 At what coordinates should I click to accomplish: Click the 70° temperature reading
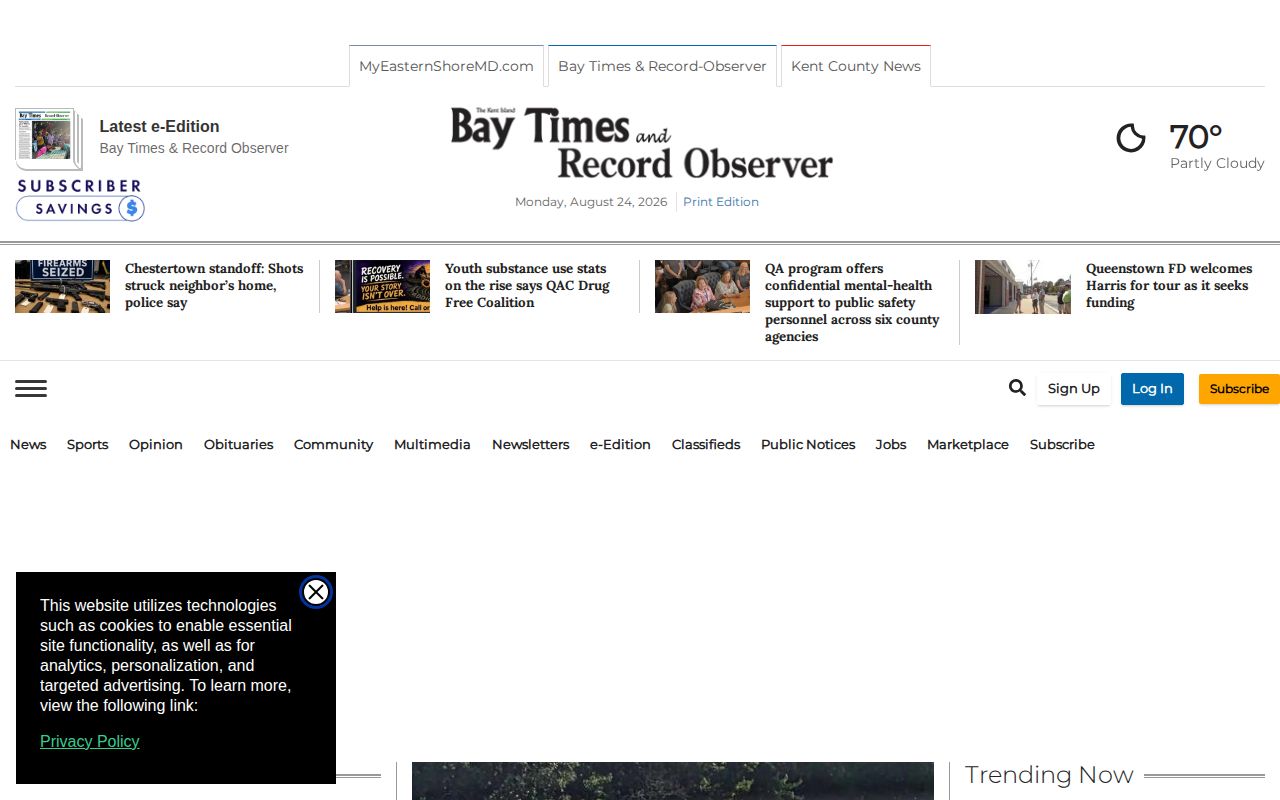pyautogui.click(x=1196, y=136)
